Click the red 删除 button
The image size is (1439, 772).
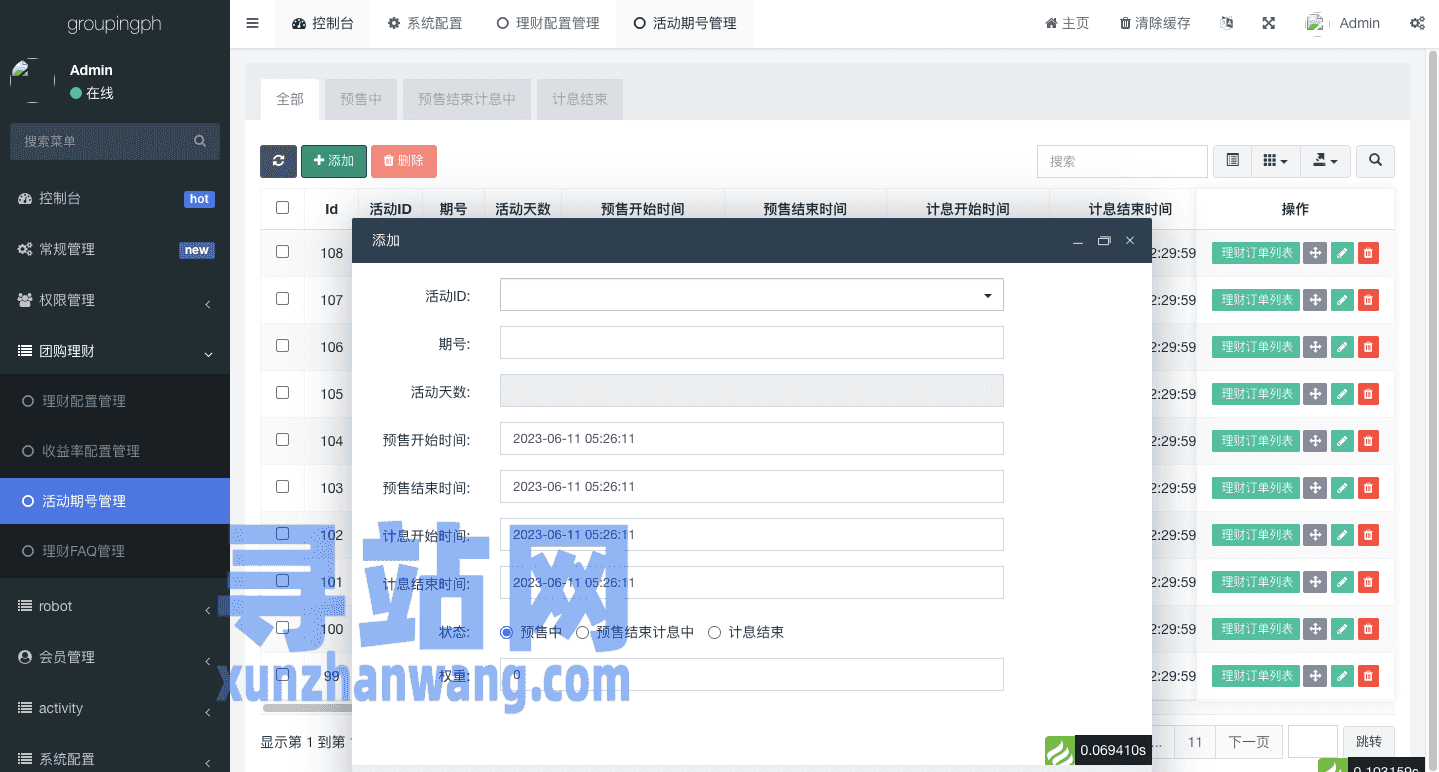404,161
